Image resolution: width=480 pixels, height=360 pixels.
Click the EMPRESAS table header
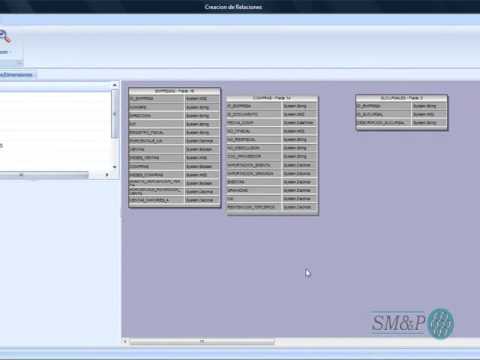tap(174, 91)
